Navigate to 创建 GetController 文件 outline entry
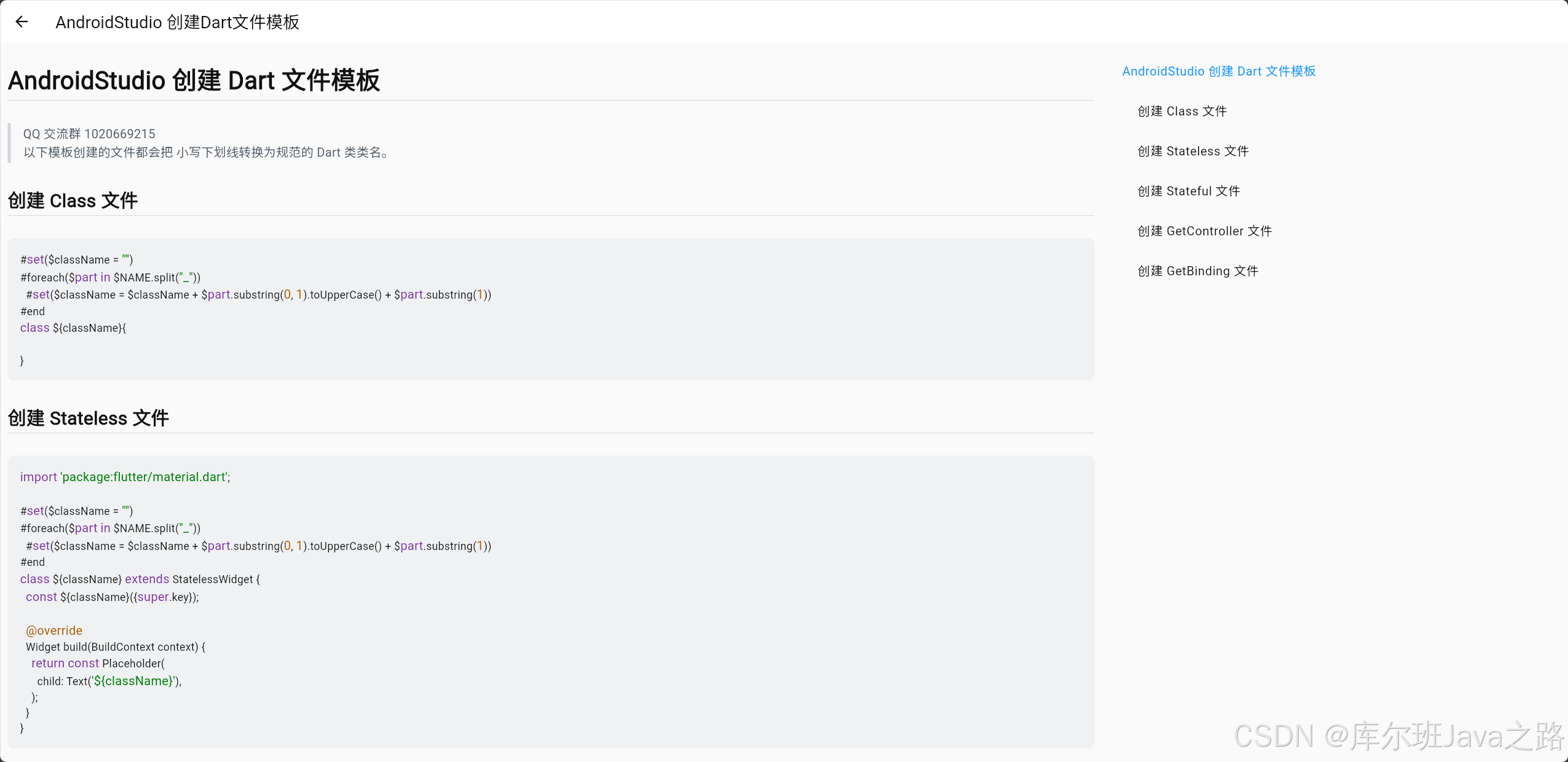The image size is (1568, 762). (x=1204, y=231)
